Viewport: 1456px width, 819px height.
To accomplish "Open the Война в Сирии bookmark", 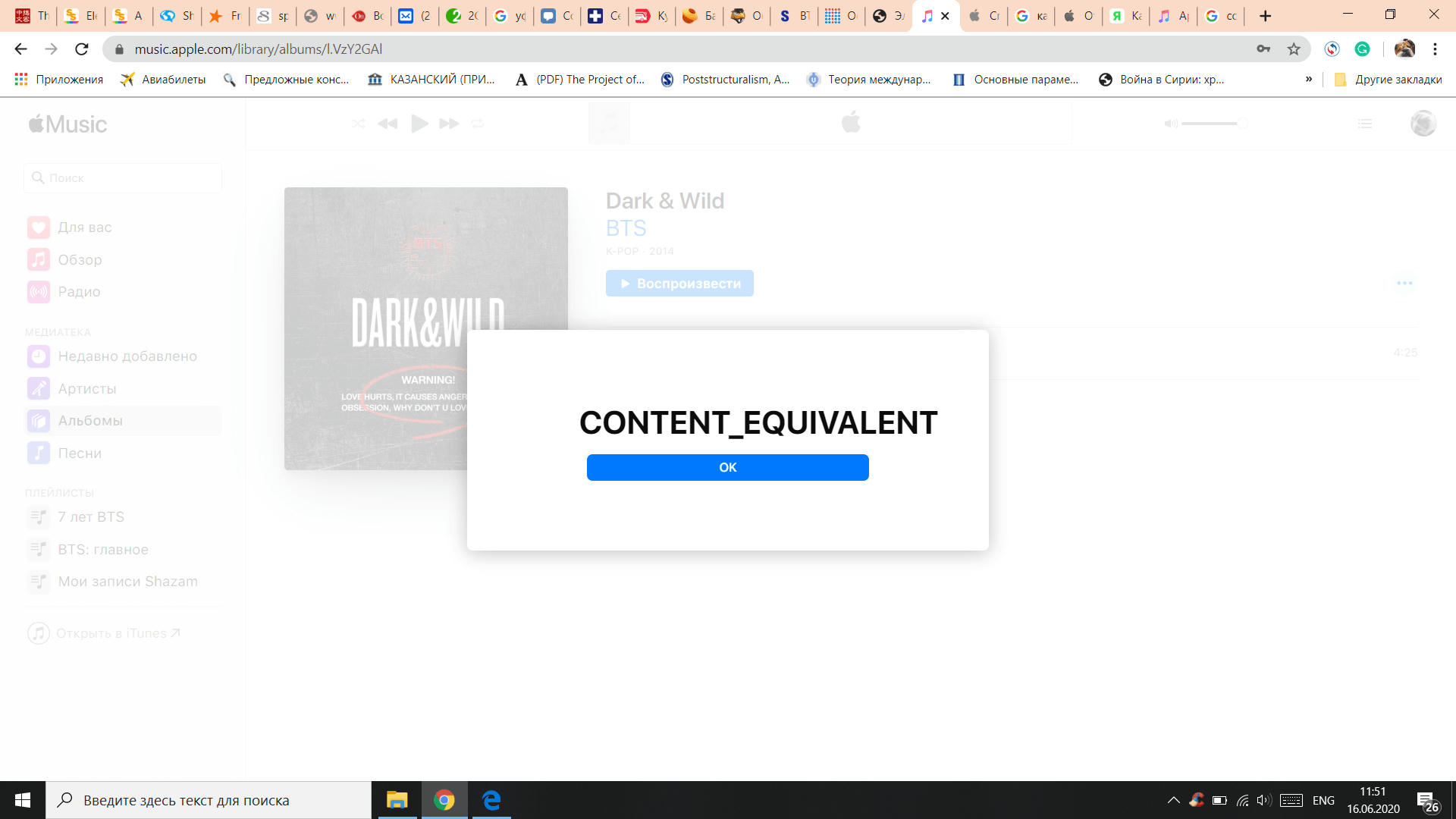I will click(1161, 79).
